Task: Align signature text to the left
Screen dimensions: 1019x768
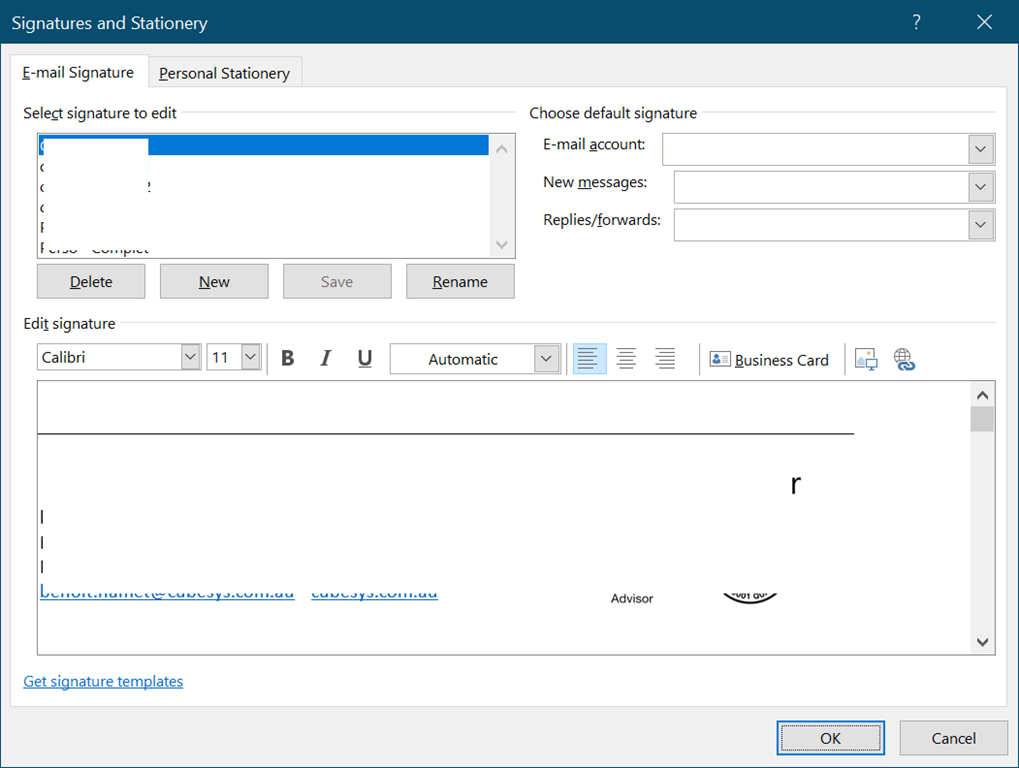Action: click(x=589, y=359)
